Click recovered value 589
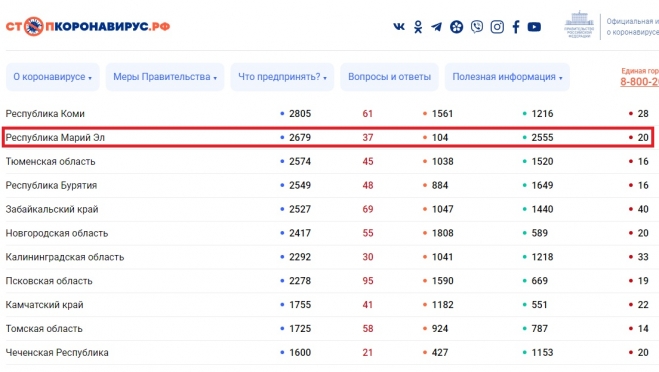Image resolution: width=659 pixels, height=372 pixels. pyautogui.click(x=540, y=233)
